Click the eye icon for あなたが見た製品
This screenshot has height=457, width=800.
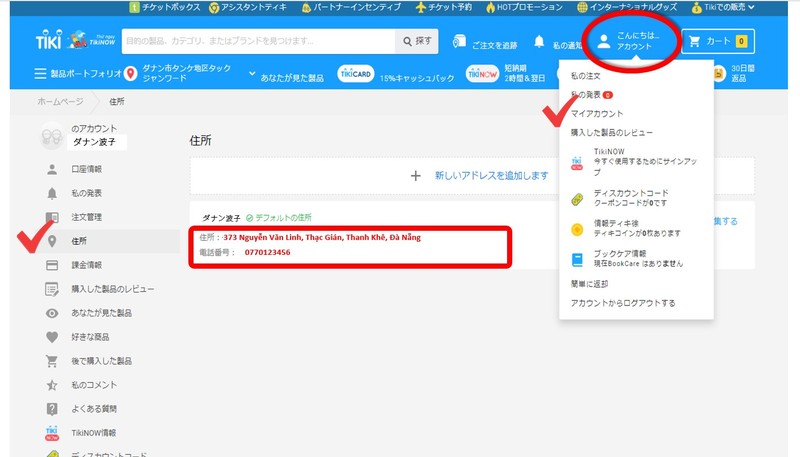52,313
